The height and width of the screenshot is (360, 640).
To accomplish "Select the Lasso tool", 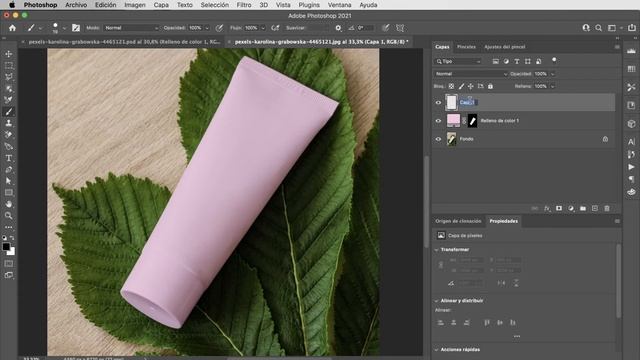I will [9, 77].
